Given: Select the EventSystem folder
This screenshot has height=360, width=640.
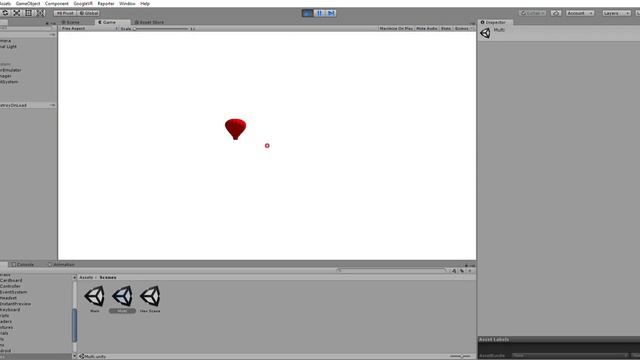Looking at the screenshot, I should coord(13,292).
